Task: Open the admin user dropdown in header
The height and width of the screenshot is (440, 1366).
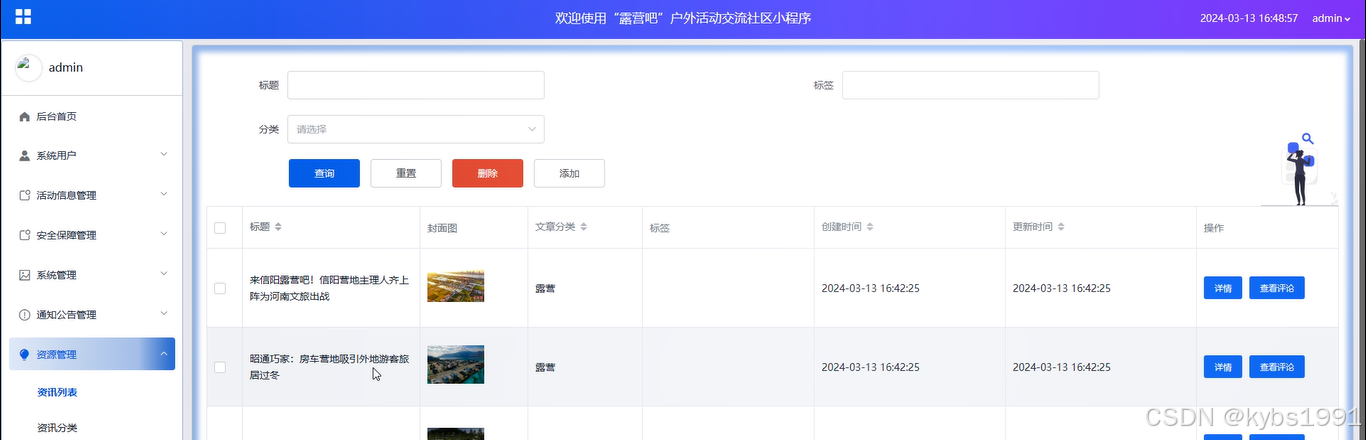Action: coord(1332,18)
